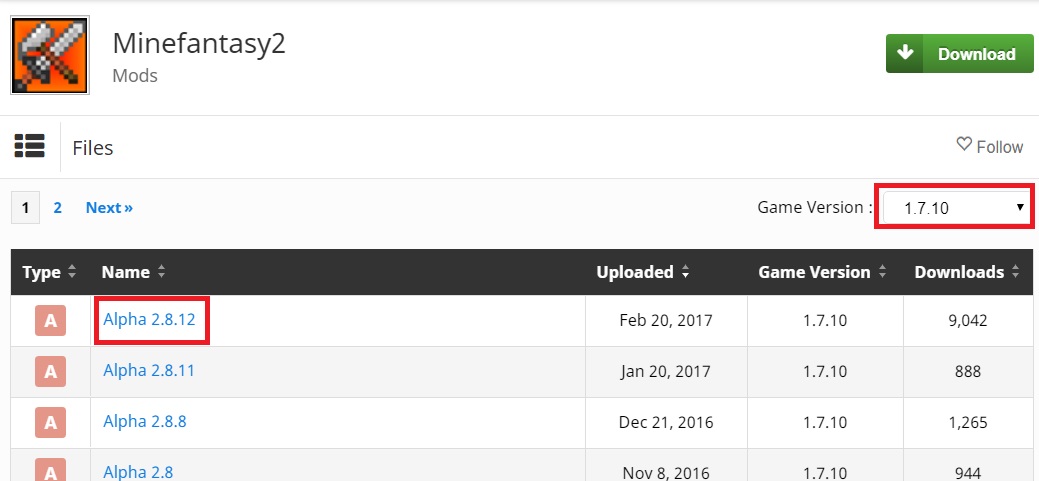Open the Alpha 2.8.12 file link

point(149,320)
